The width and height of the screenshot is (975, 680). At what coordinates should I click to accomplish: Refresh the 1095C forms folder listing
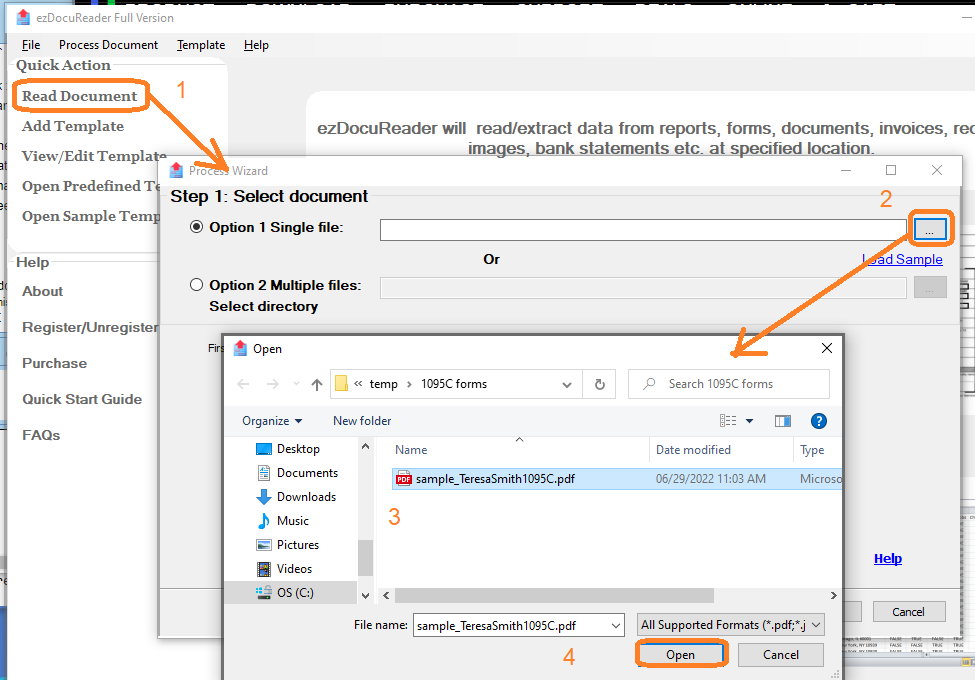click(x=599, y=384)
